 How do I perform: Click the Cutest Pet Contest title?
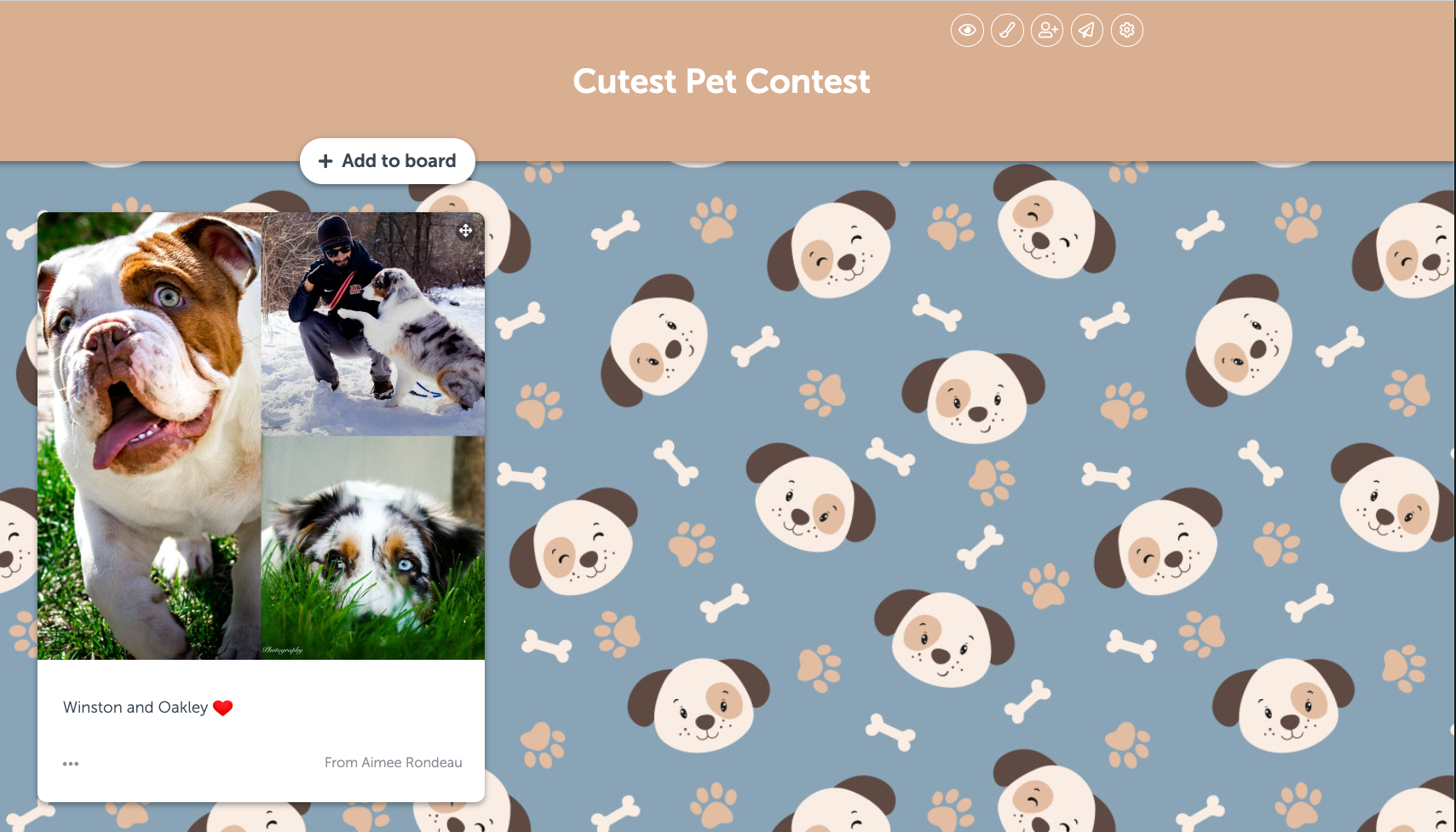coord(722,82)
